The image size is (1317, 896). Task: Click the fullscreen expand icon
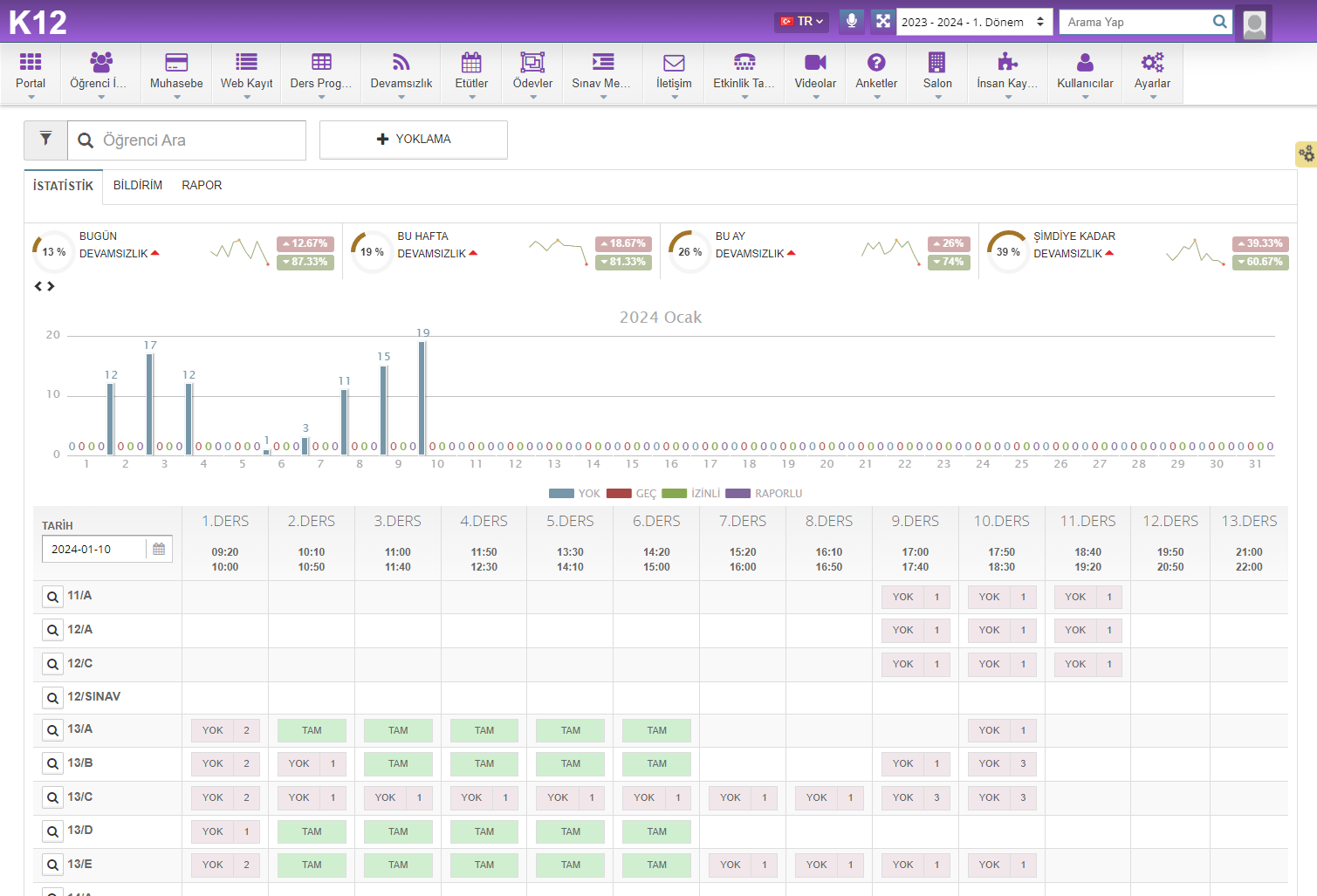(883, 21)
